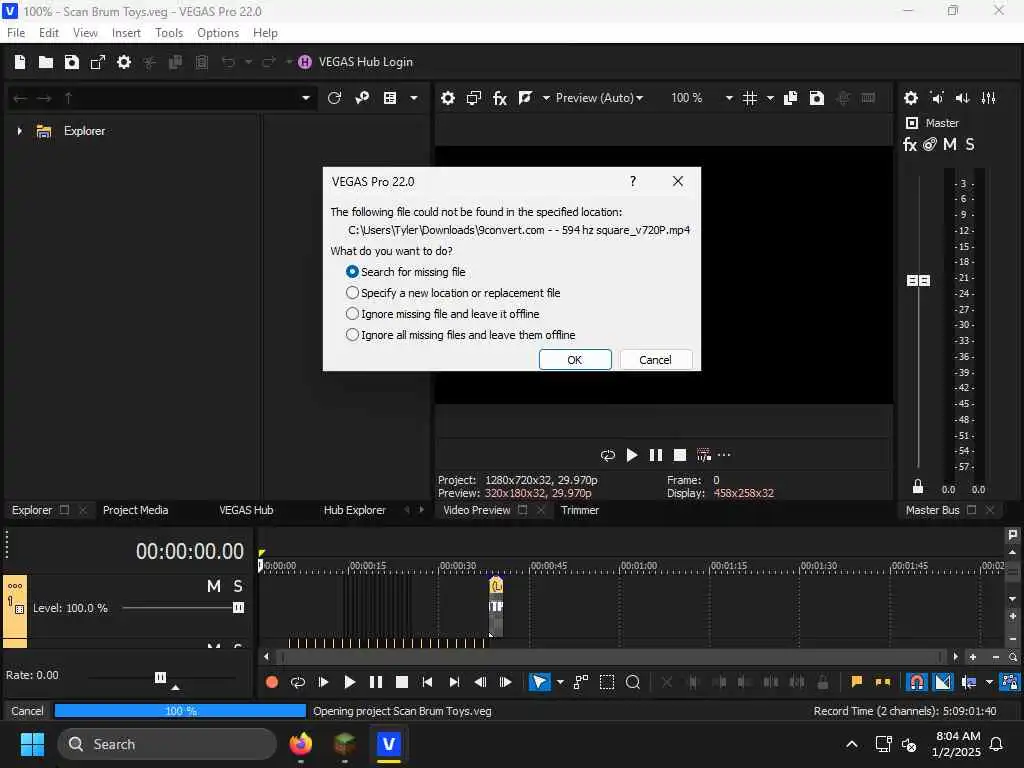This screenshot has height=768, width=1024.
Task: Go to end of timeline
Action: 454,682
